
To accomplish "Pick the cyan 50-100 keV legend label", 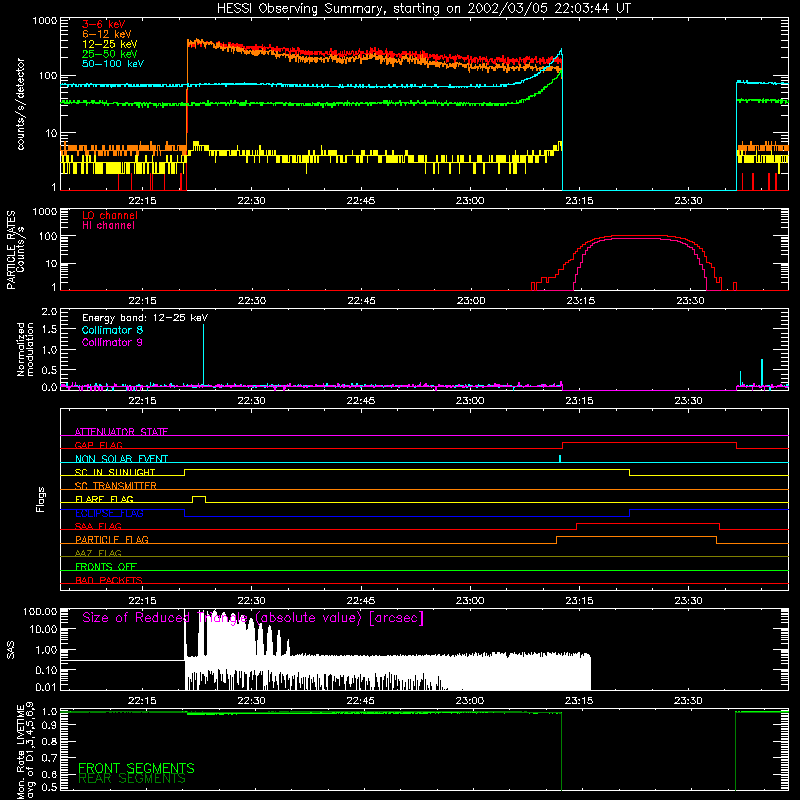I will (x=113, y=64).
